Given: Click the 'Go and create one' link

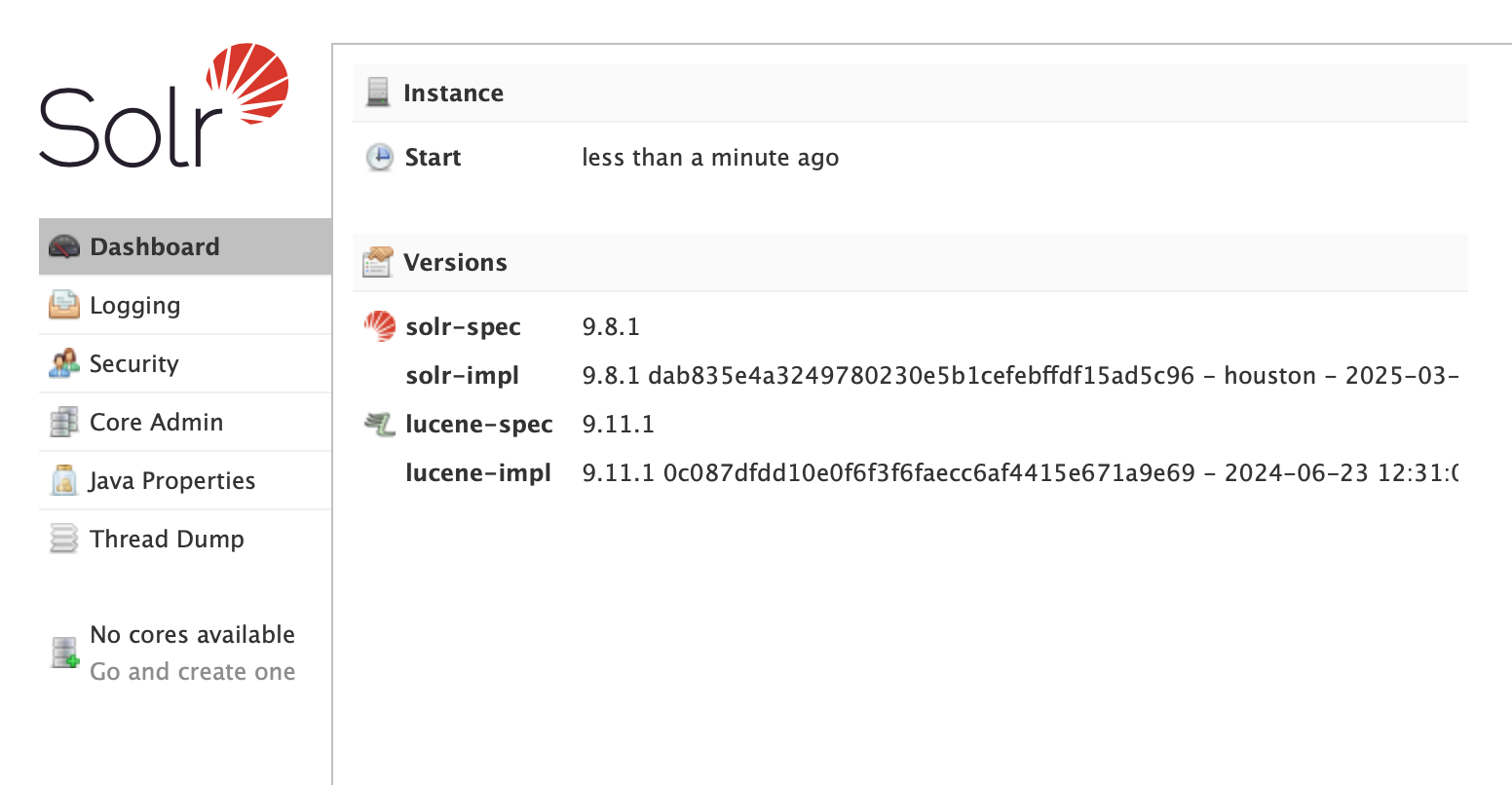Looking at the screenshot, I should 192,672.
